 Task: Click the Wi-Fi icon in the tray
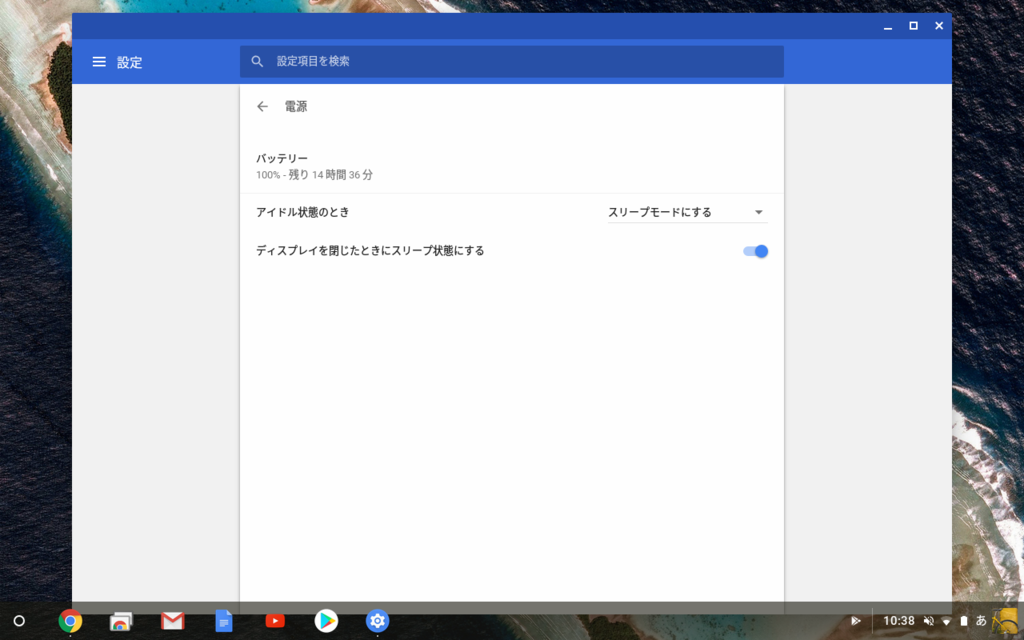point(946,621)
